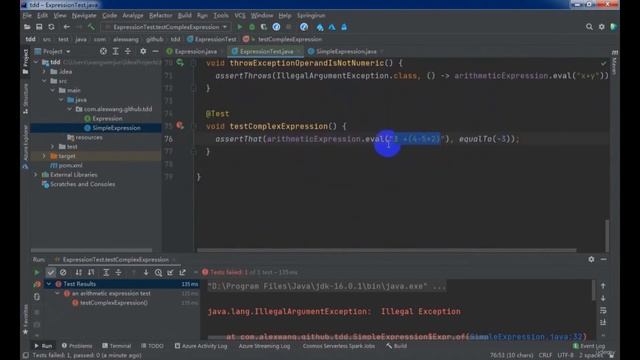This screenshot has height=360, width=640.
Task: Expand all in Project panel header
Action: tap(116, 51)
